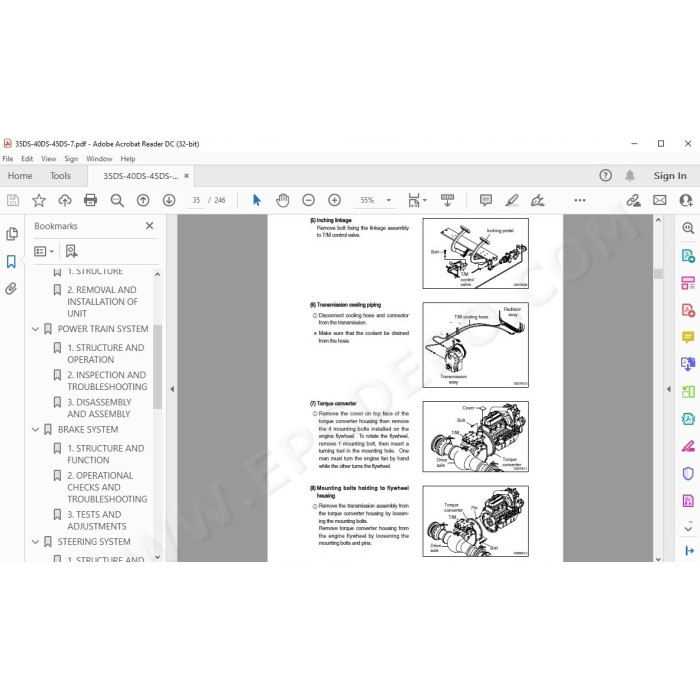
Task: Close the 35DS-40DS-45DS document tab
Action: (187, 176)
